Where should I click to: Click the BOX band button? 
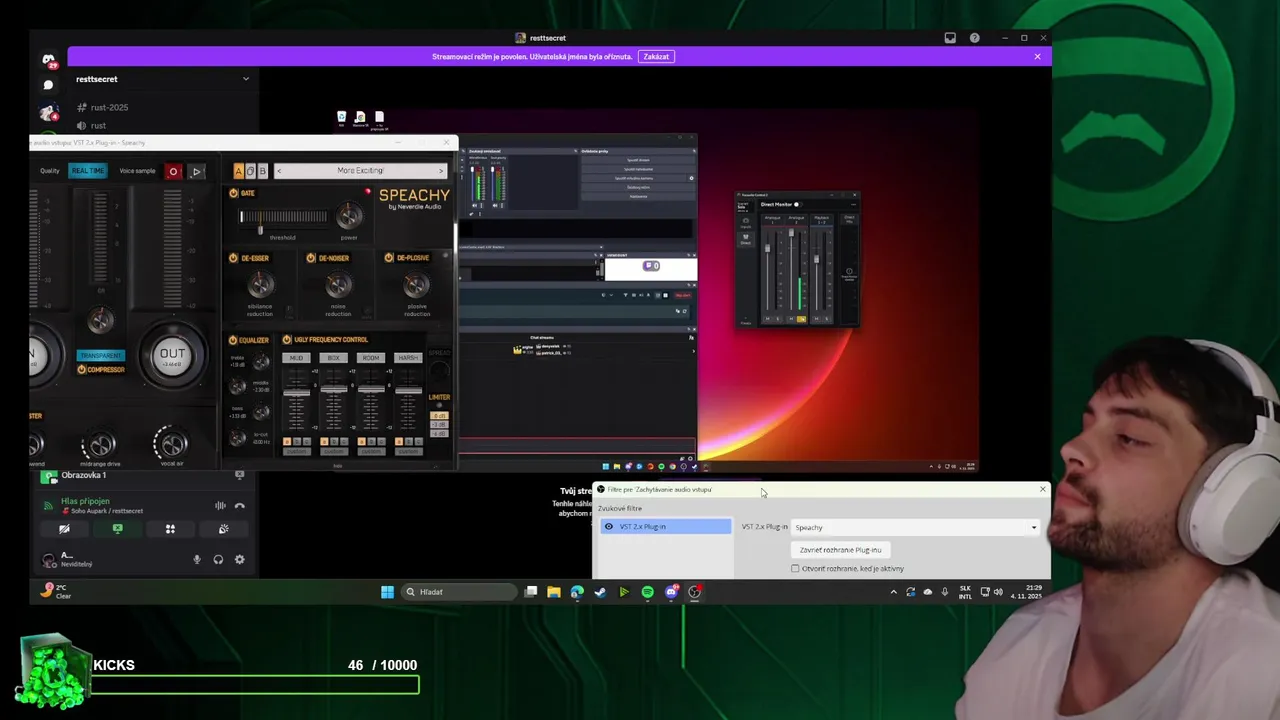[334, 358]
